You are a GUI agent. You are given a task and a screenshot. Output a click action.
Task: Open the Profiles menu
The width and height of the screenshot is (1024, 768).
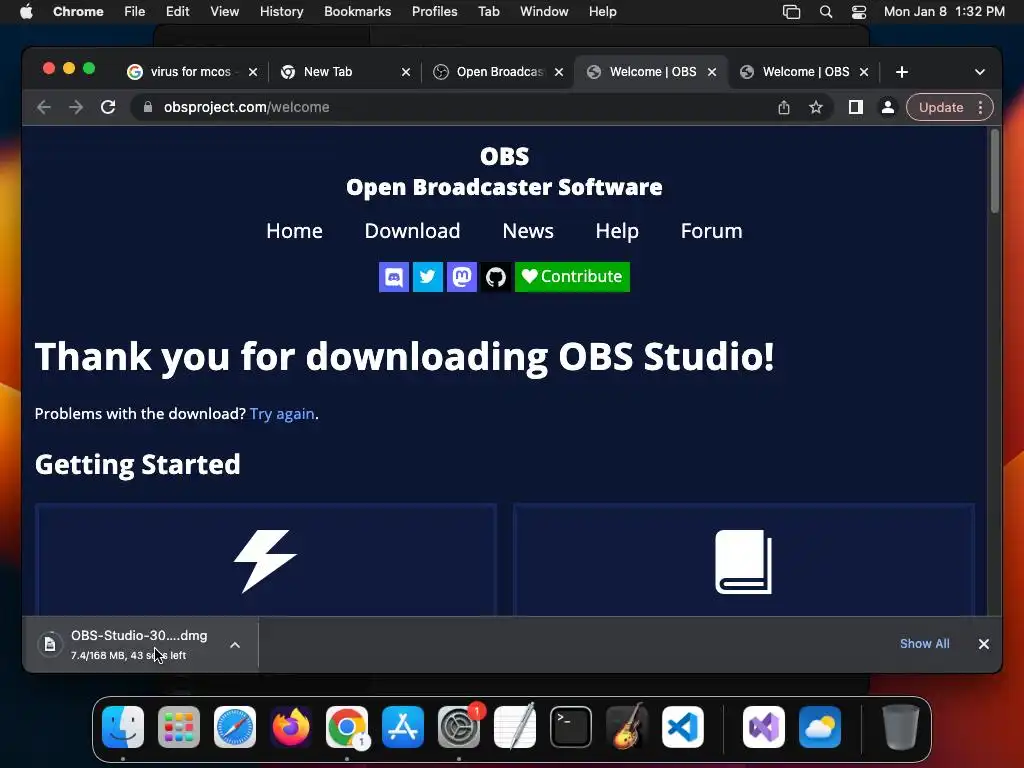(434, 12)
